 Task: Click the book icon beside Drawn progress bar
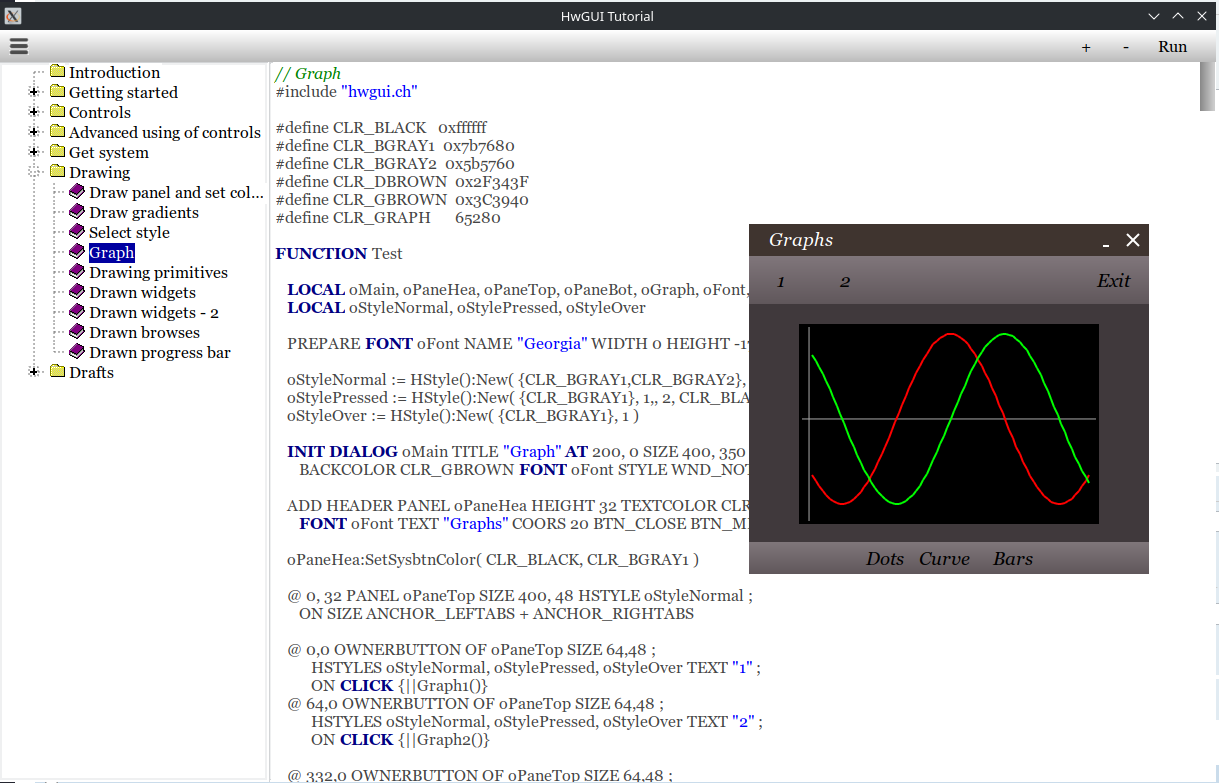(x=77, y=352)
